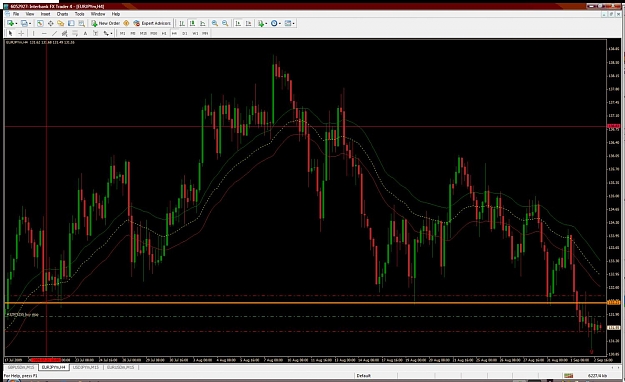Open the Navigator panel icon
625x382 pixels.
pyautogui.click(x=61, y=23)
